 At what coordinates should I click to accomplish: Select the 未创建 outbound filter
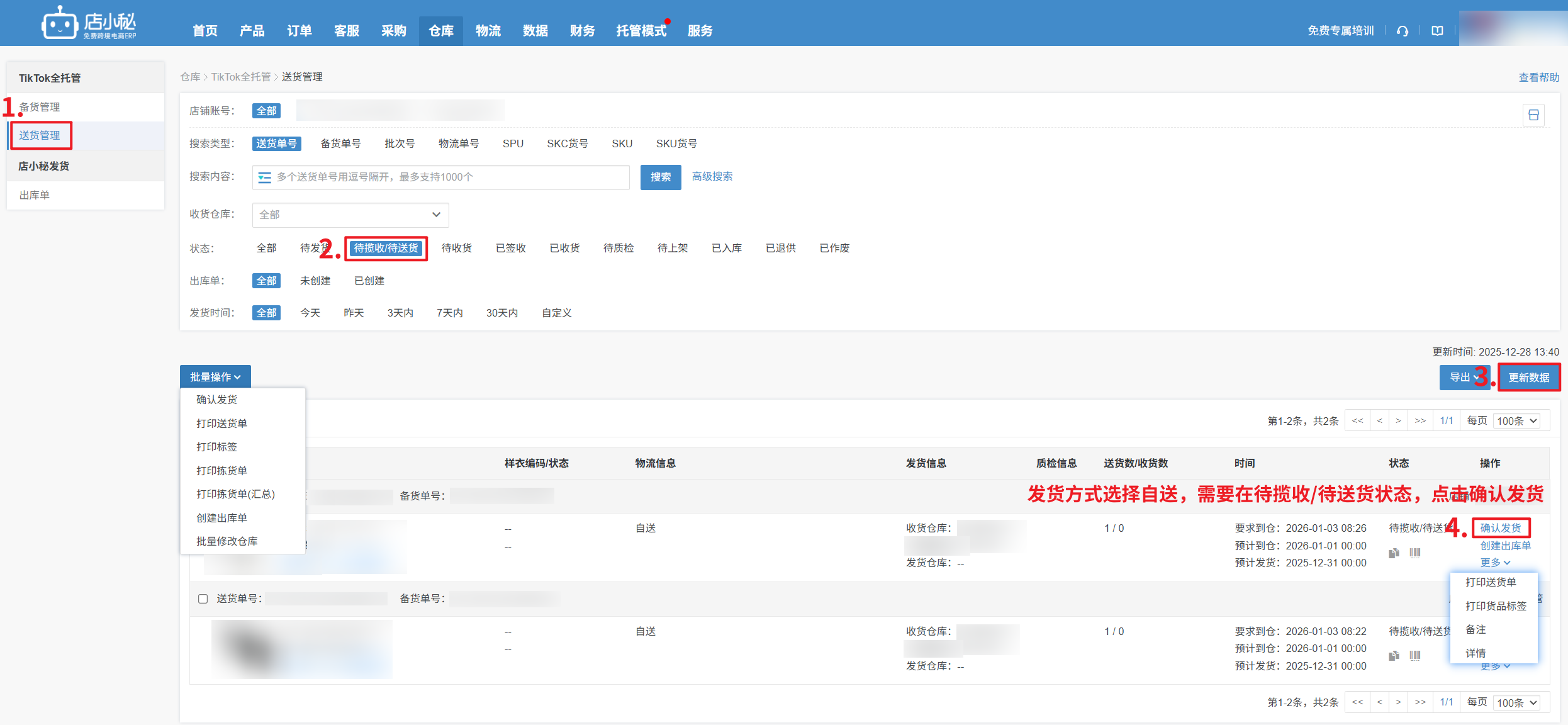pyautogui.click(x=315, y=281)
